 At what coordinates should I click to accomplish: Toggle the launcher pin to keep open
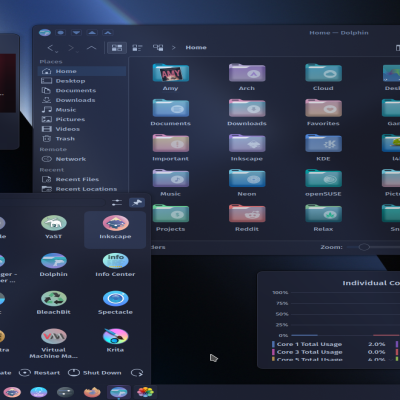137,202
